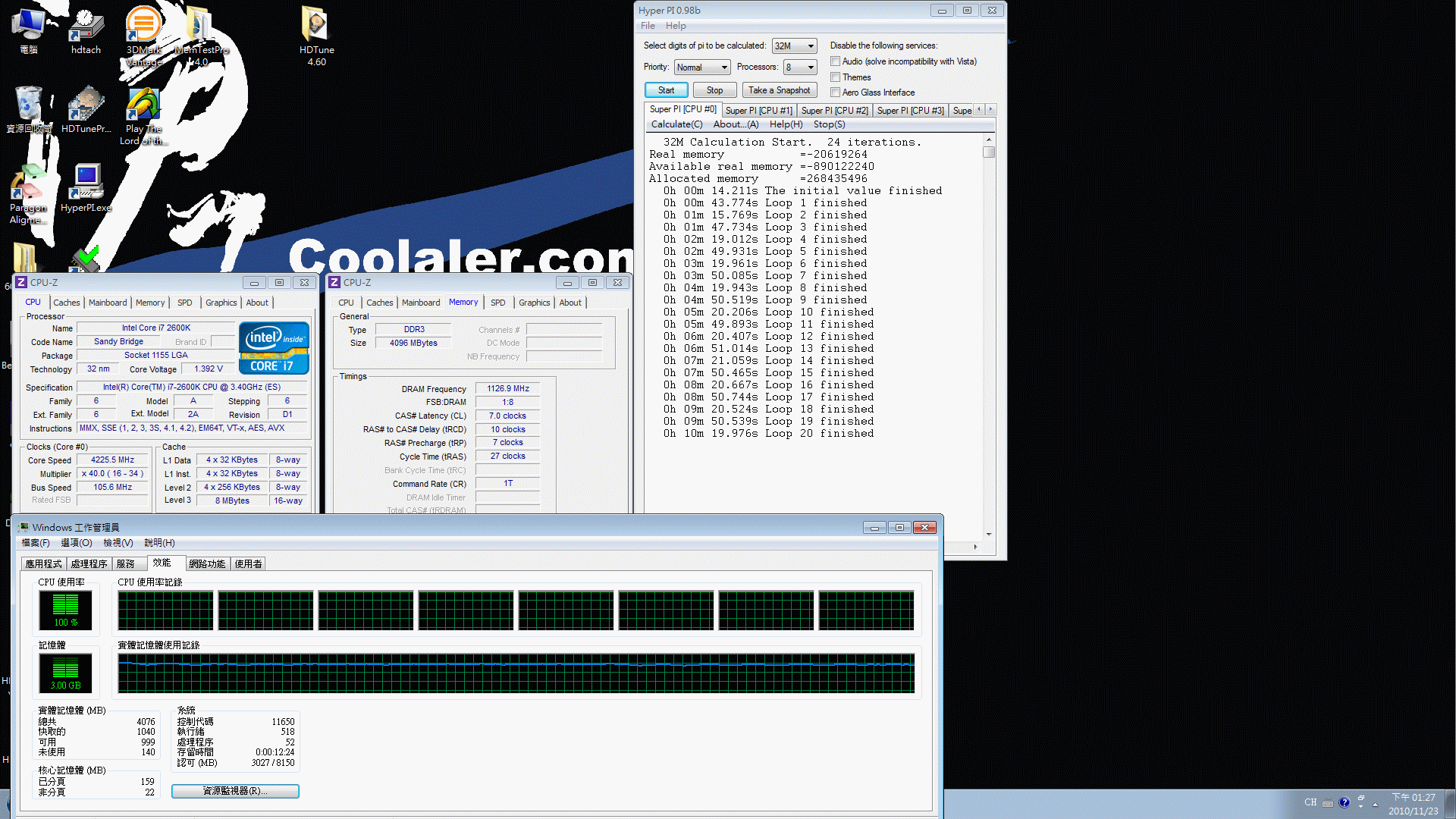Open the Processors count dropdown

[x=800, y=67]
